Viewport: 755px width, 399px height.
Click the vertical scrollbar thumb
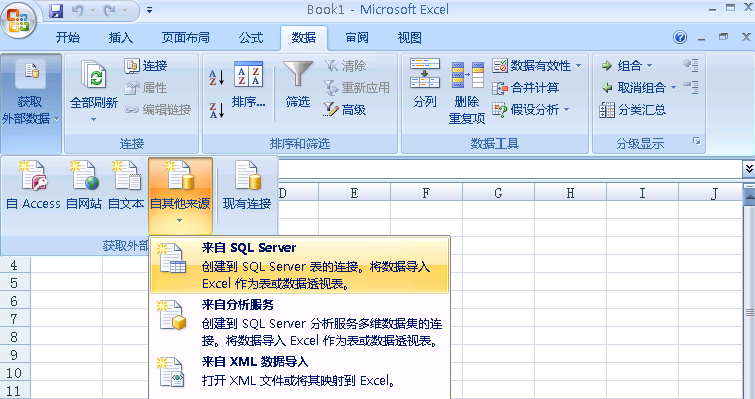750,313
